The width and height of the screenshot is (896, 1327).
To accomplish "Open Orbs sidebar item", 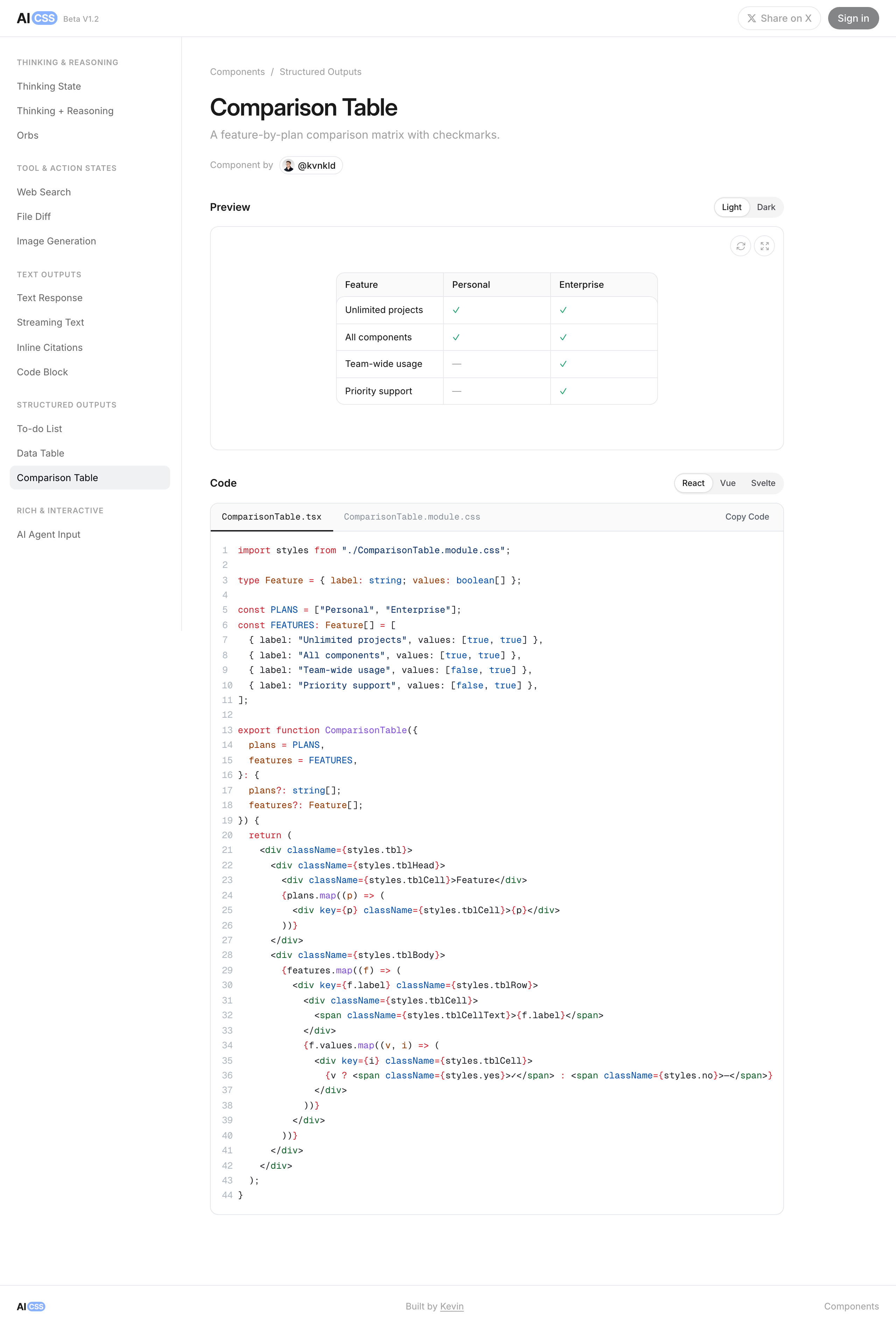I will (x=90, y=136).
